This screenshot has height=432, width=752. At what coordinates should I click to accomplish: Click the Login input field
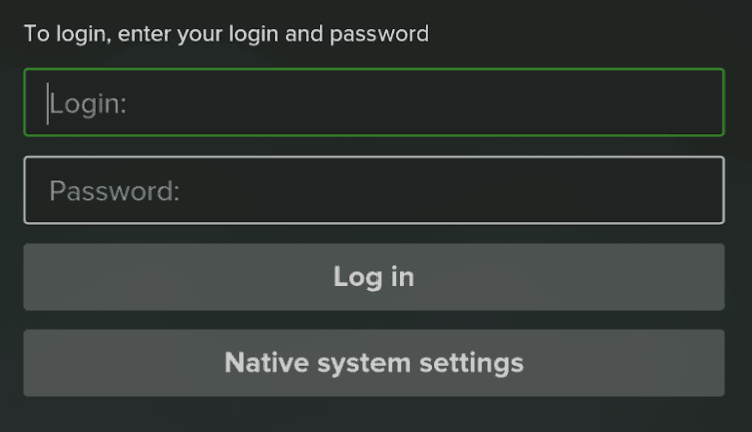(374, 102)
